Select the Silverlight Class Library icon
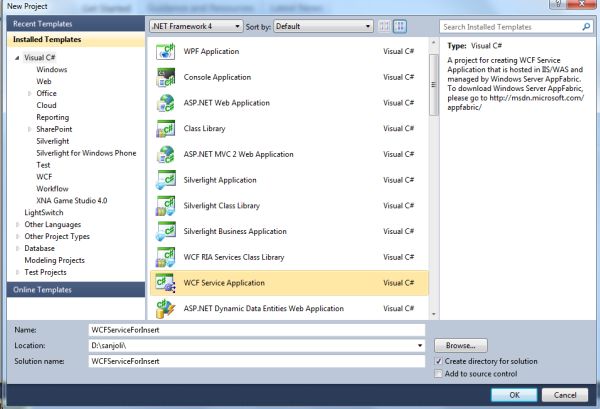The height and width of the screenshot is (409, 600). pos(165,205)
